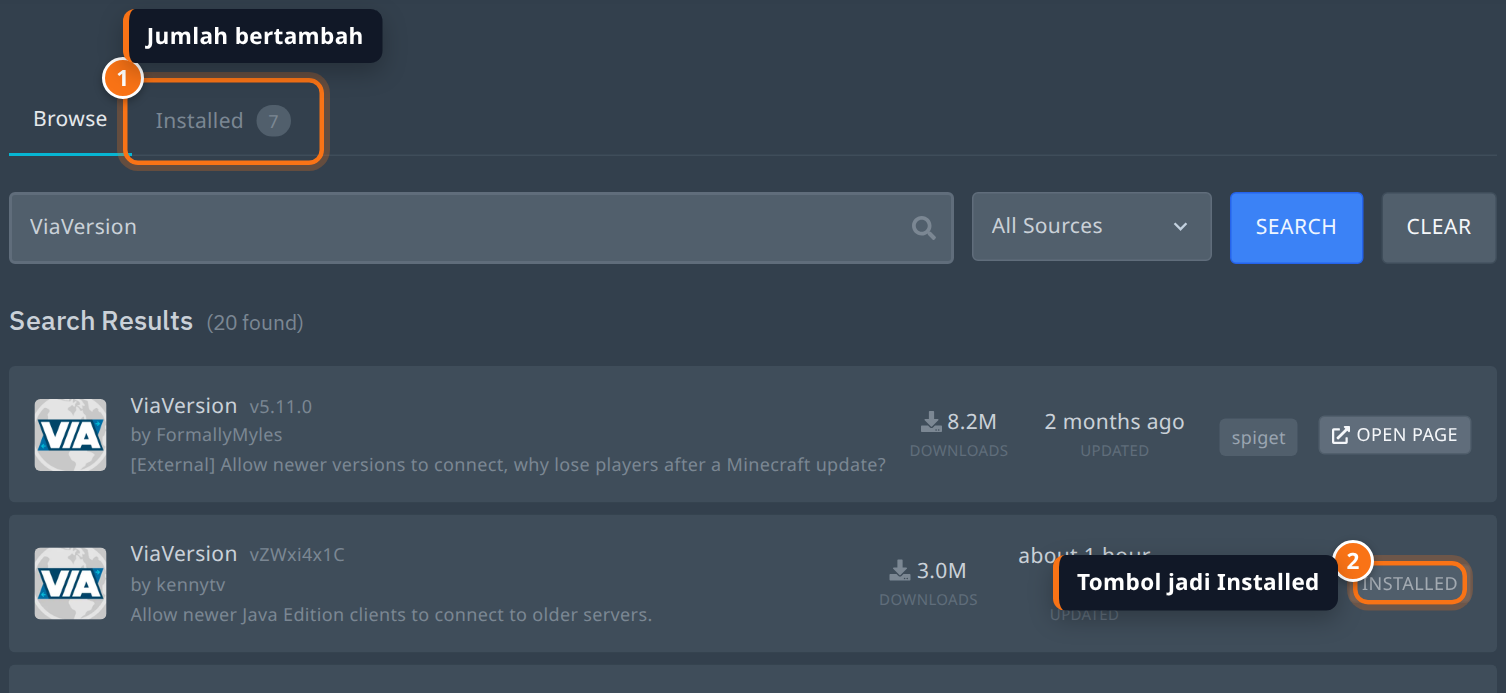Click the '(20 found)' results count
Image resolution: width=1506 pixels, height=693 pixels.
click(x=255, y=322)
